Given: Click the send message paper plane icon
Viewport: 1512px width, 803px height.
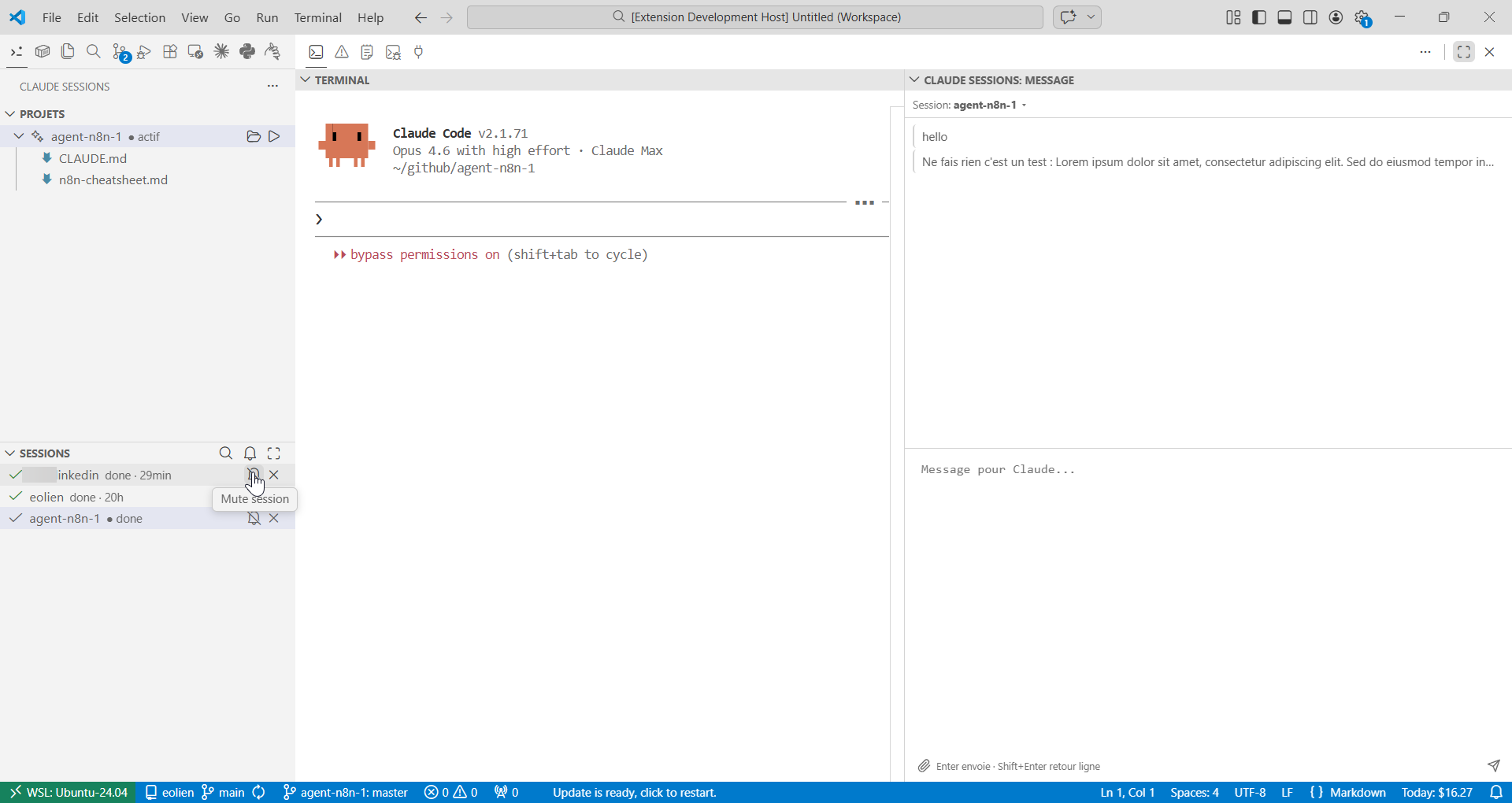Looking at the screenshot, I should (1493, 765).
